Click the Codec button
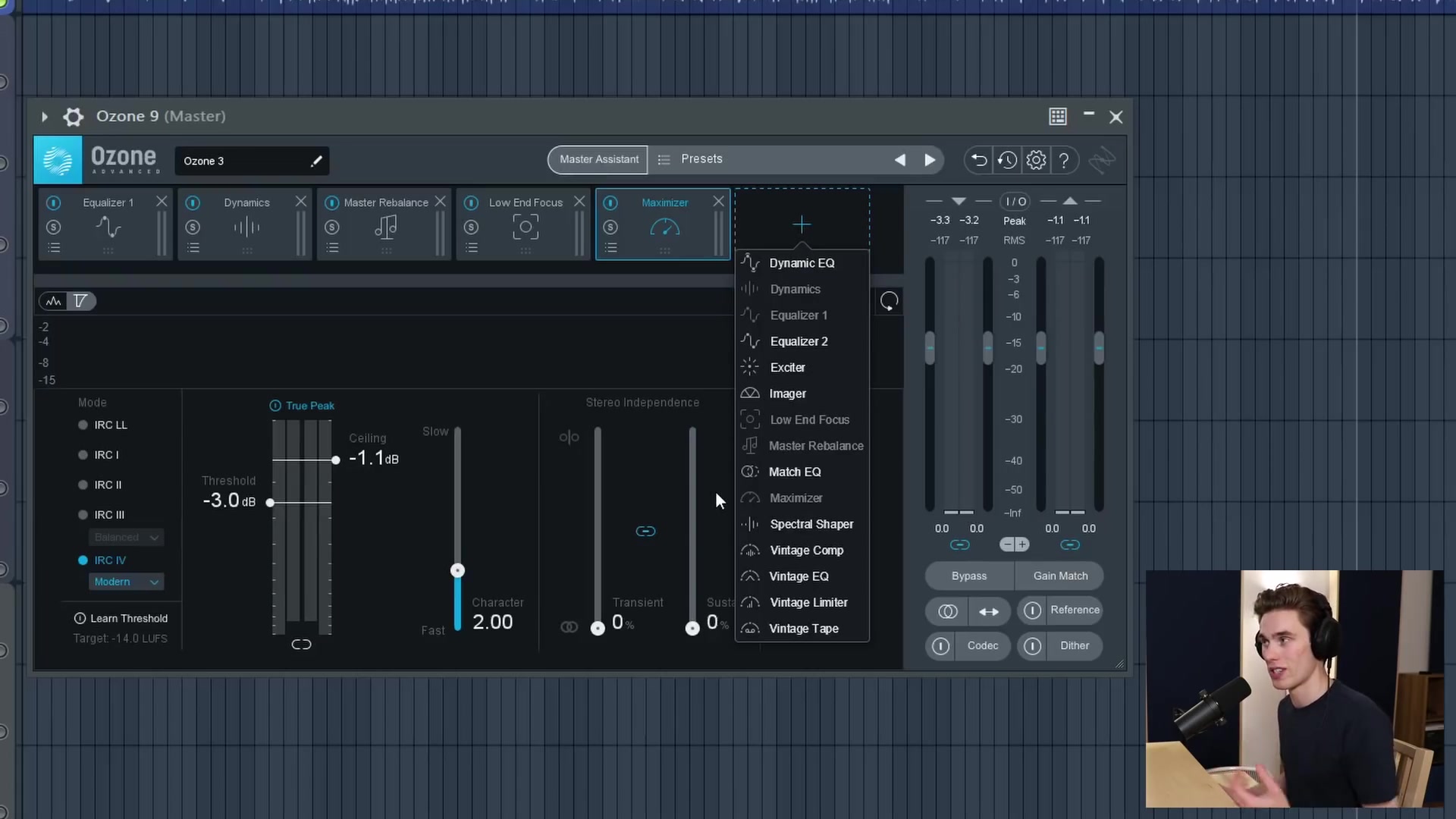The width and height of the screenshot is (1456, 819). (968, 646)
